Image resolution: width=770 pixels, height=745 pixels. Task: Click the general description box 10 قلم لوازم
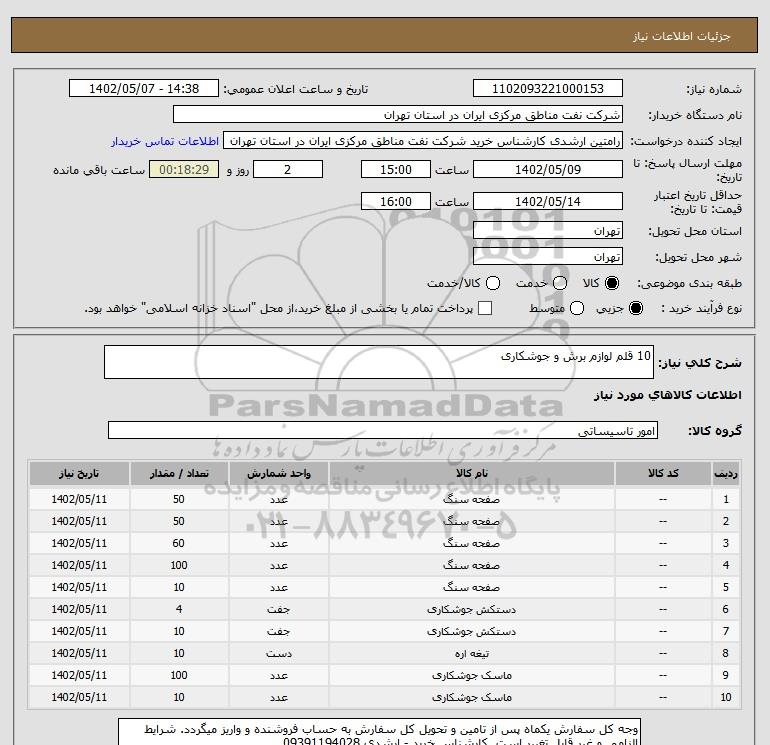tap(379, 362)
